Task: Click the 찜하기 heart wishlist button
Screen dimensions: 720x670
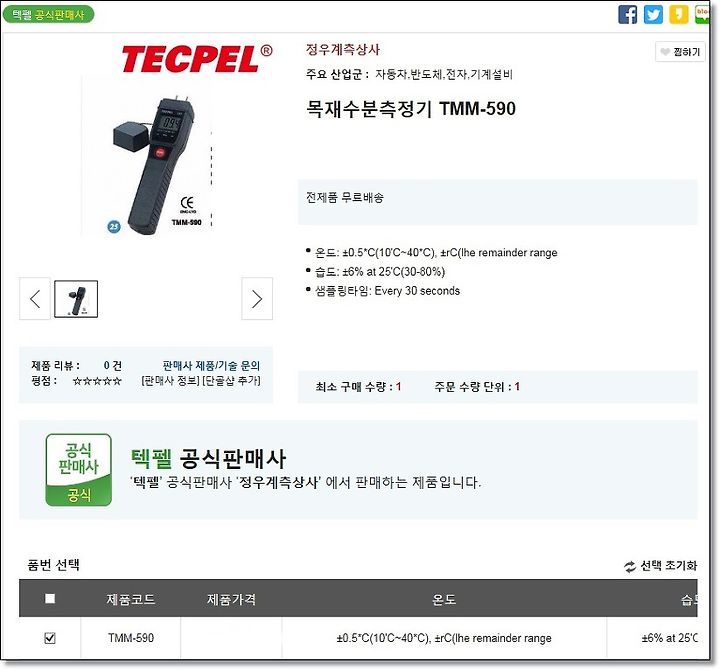Action: coord(680,52)
